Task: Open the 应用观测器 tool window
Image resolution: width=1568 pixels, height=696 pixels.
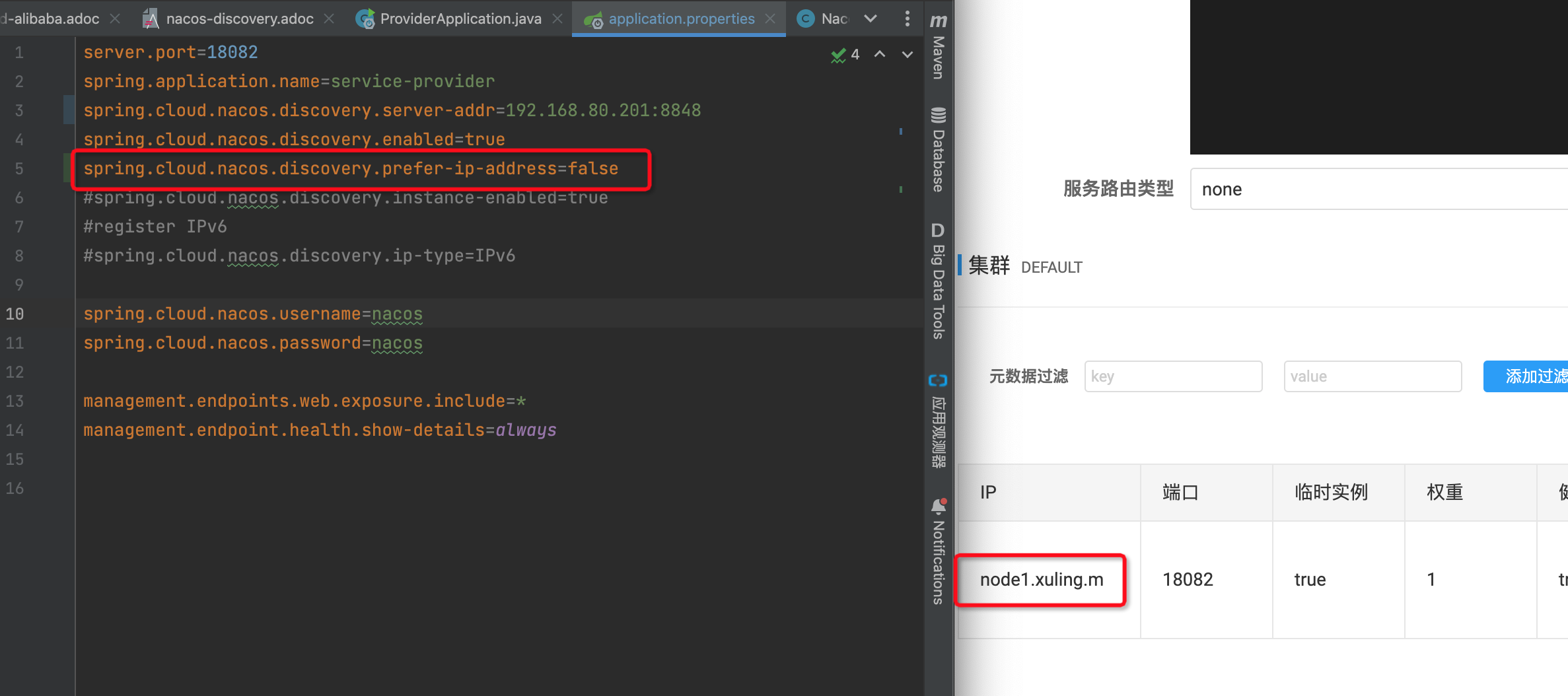Action: click(938, 421)
